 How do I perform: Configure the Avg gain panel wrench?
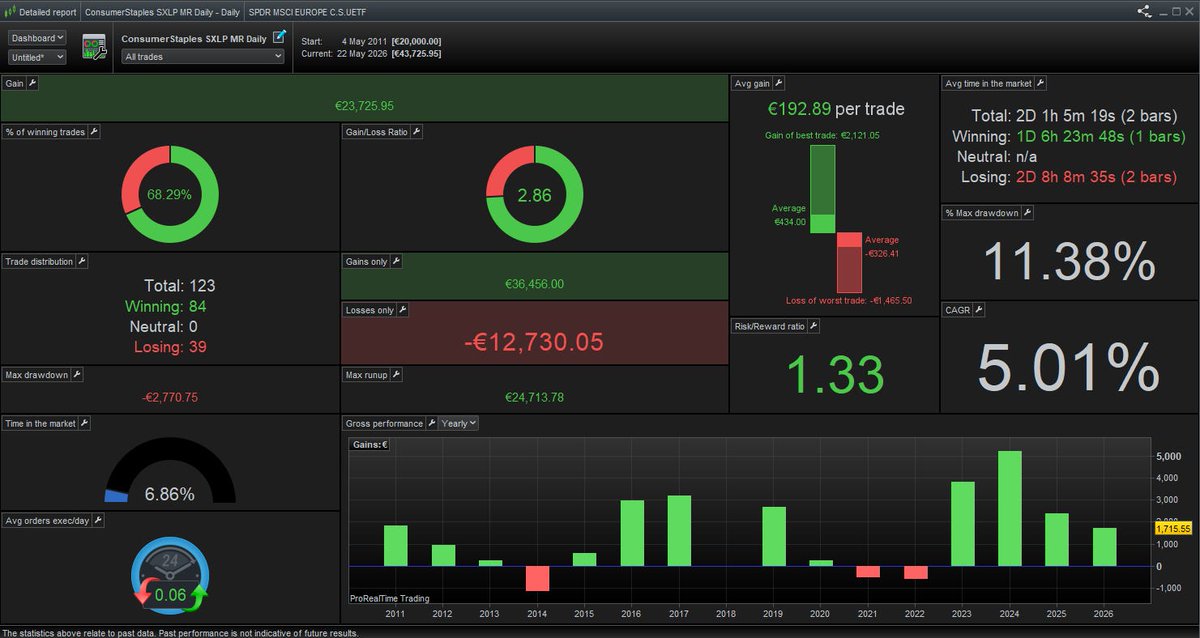point(779,84)
